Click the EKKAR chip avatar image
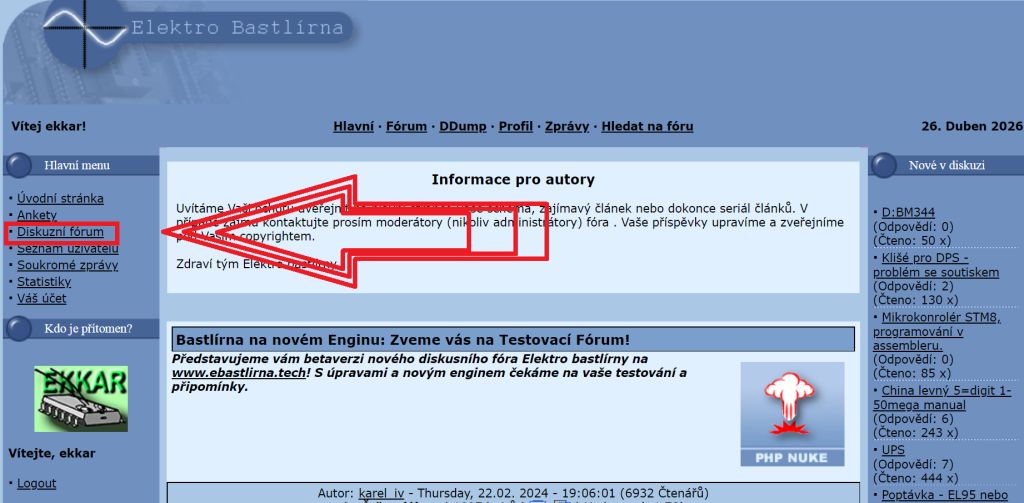The image size is (1024, 503). [x=81, y=398]
